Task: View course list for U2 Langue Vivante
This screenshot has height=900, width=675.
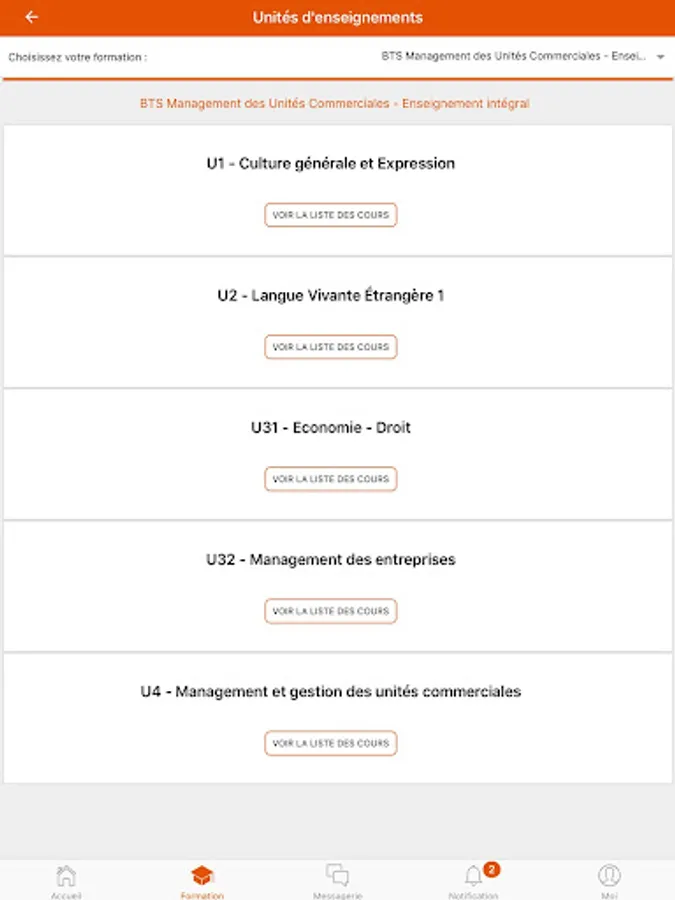Action: coord(331,347)
